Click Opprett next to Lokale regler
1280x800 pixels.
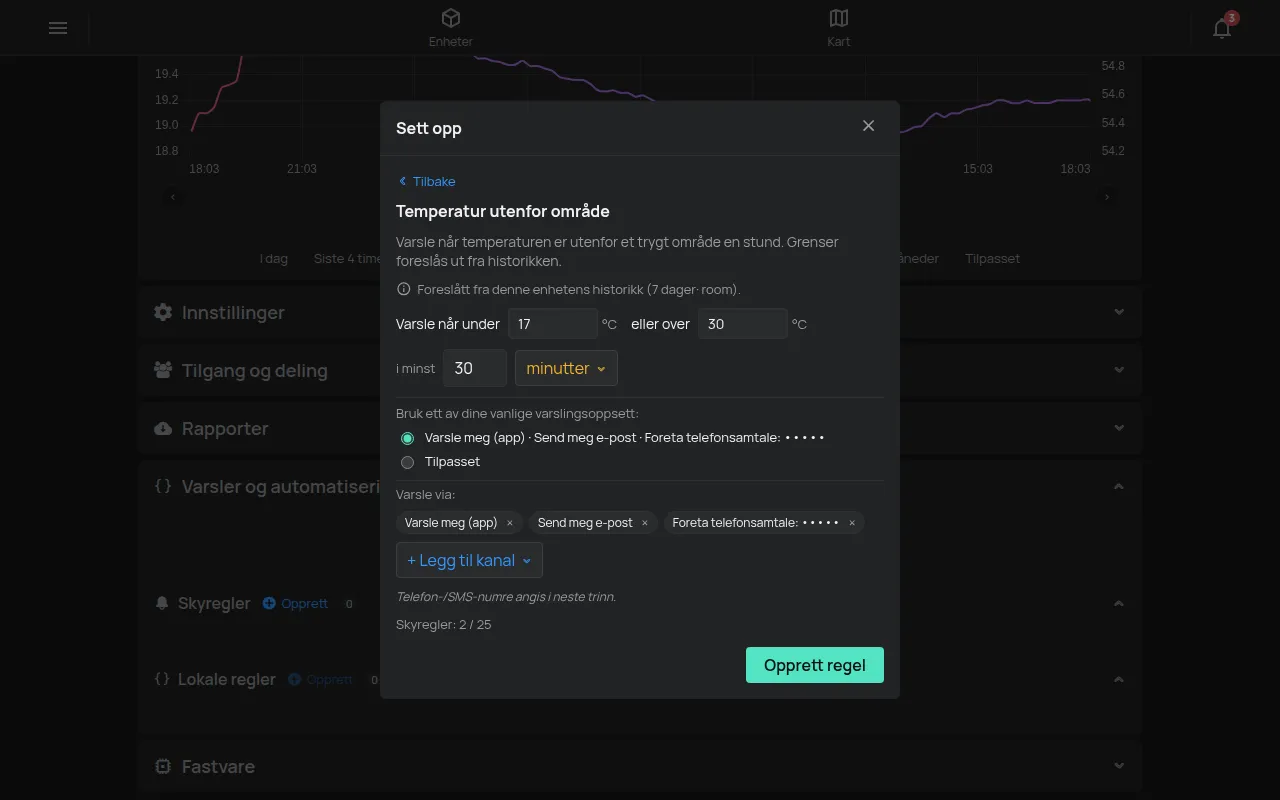pos(321,679)
